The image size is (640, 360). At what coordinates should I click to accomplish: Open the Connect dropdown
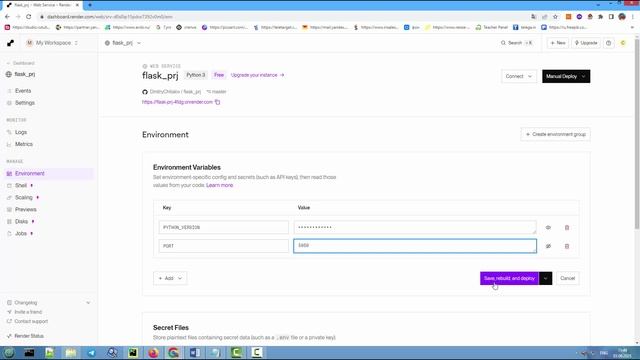coord(519,76)
